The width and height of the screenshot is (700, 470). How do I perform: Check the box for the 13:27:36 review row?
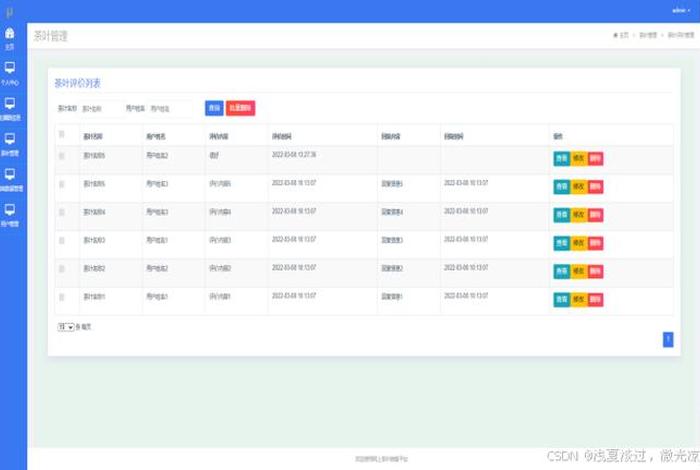[x=62, y=156]
